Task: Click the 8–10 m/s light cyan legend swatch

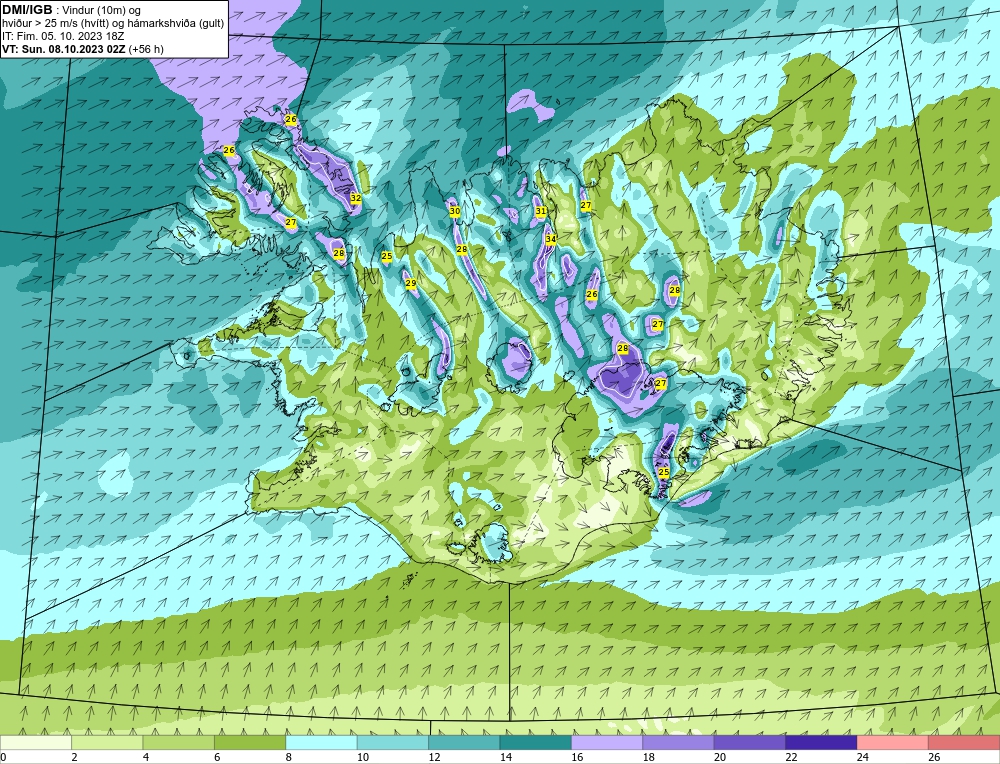Action: point(321,742)
